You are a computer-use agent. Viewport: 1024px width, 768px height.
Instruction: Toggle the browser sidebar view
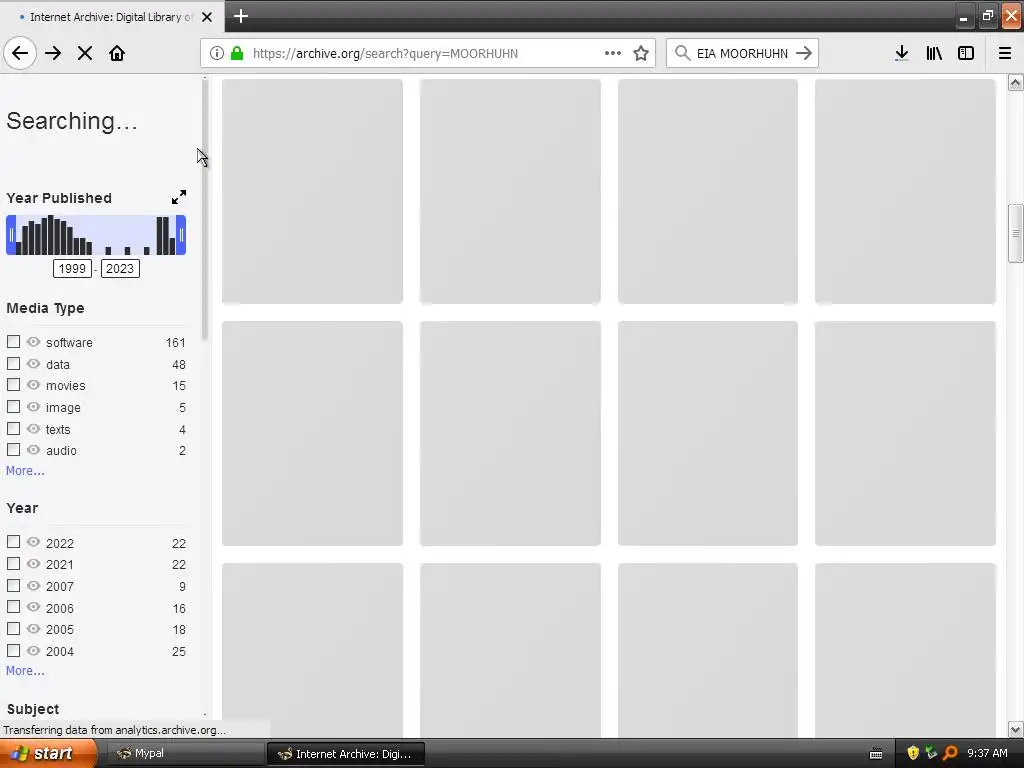pyautogui.click(x=966, y=53)
